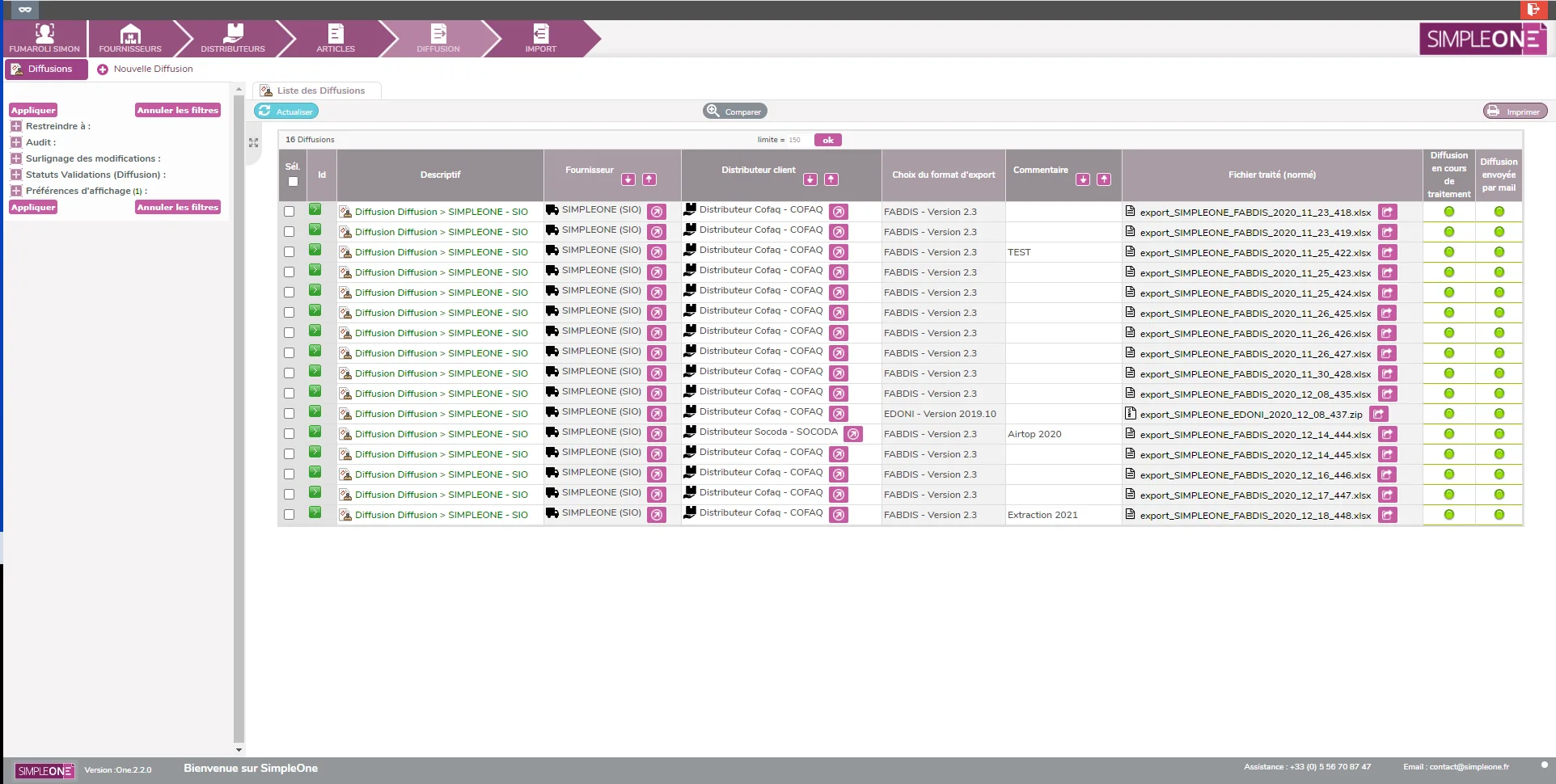Toggle select-all checkbox in Sél. header

pos(293,182)
